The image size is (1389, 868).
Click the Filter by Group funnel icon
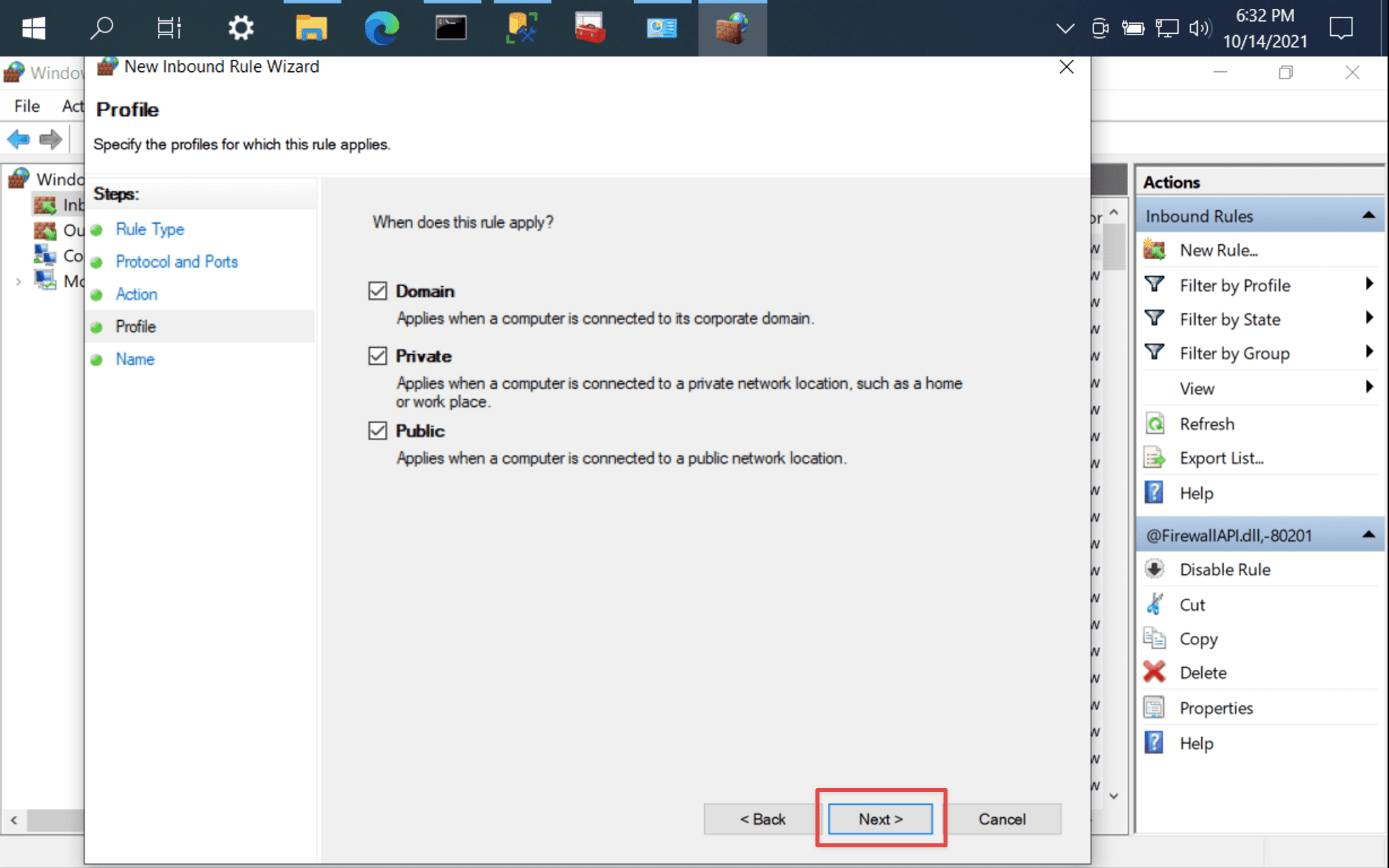(1154, 352)
